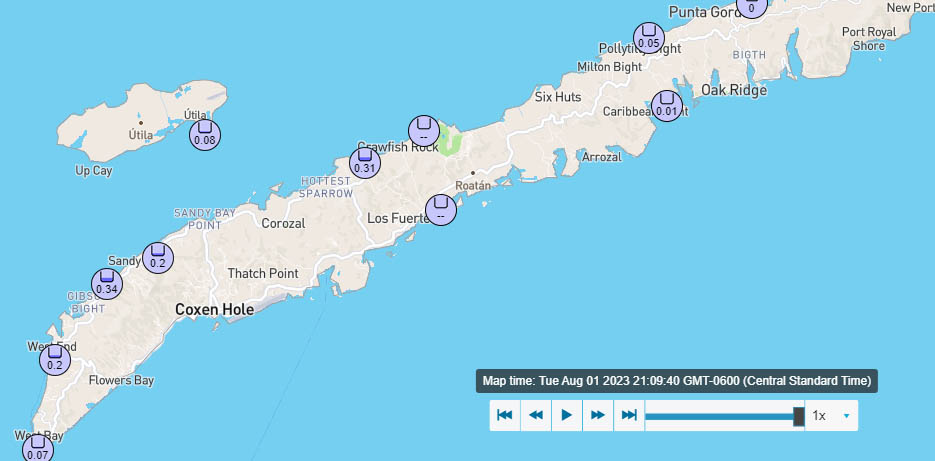Click the 0.08 rain gauge marker on Útila
Image resolution: width=935 pixels, height=461 pixels.
(x=205, y=134)
